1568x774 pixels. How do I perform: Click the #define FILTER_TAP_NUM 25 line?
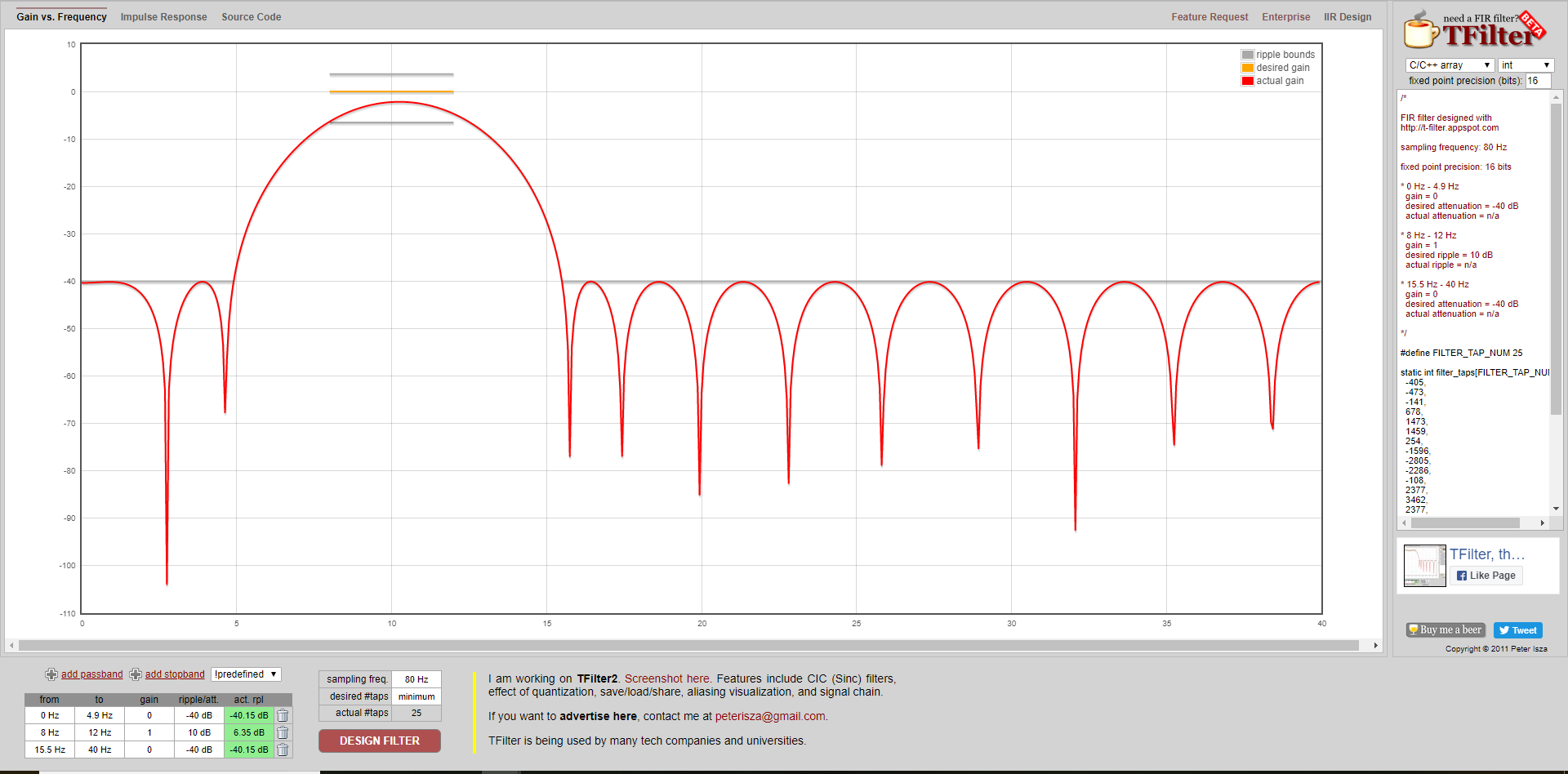tap(1461, 353)
